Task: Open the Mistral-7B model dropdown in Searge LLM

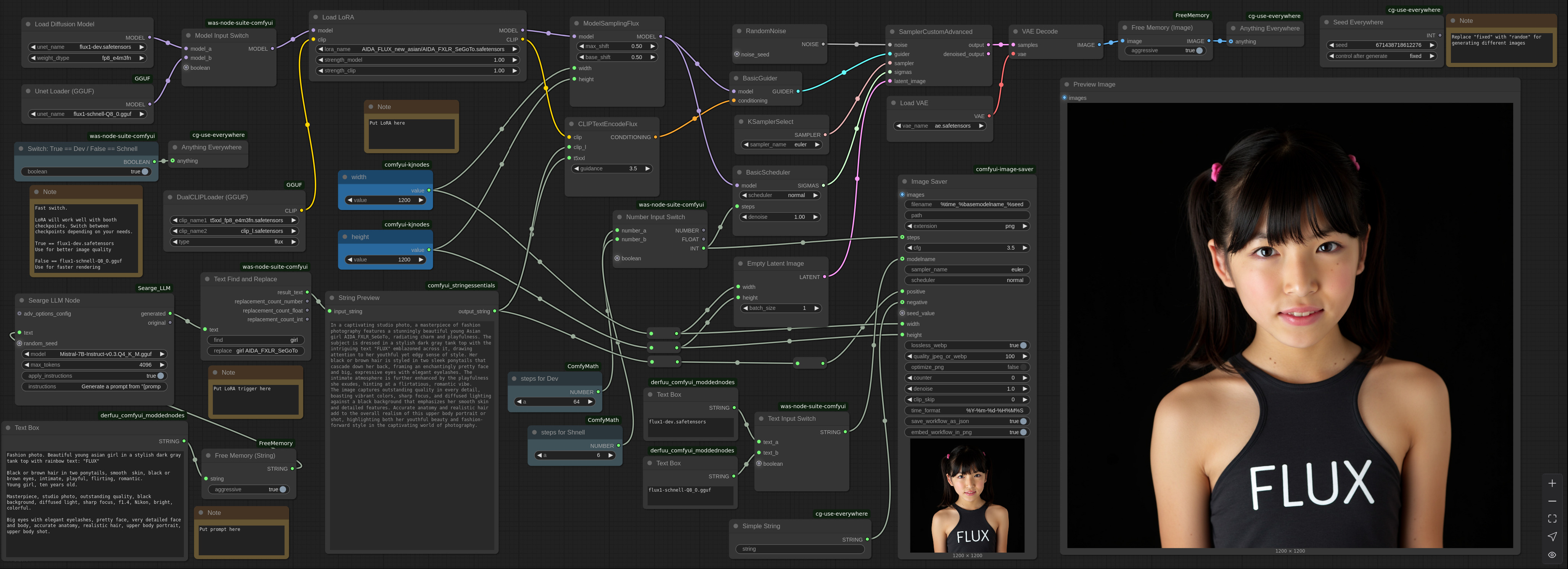Action: point(94,354)
